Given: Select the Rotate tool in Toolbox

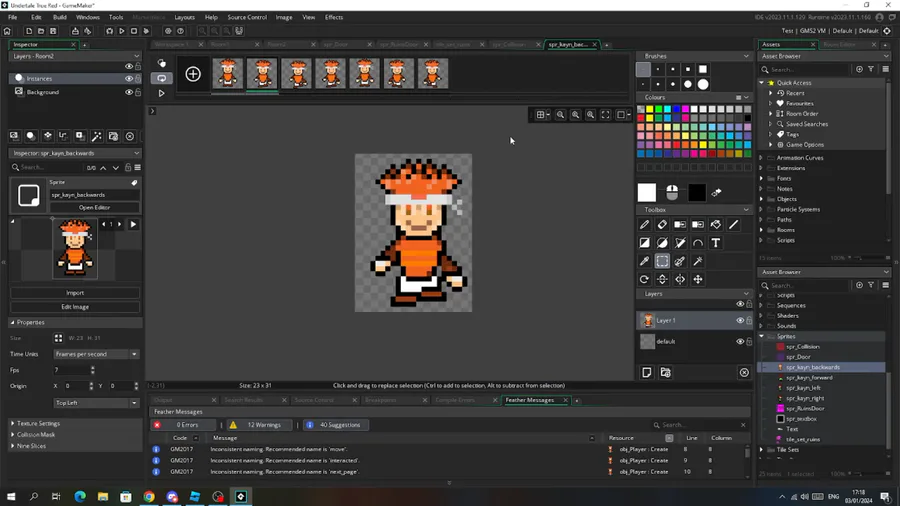Looking at the screenshot, I should tap(644, 279).
